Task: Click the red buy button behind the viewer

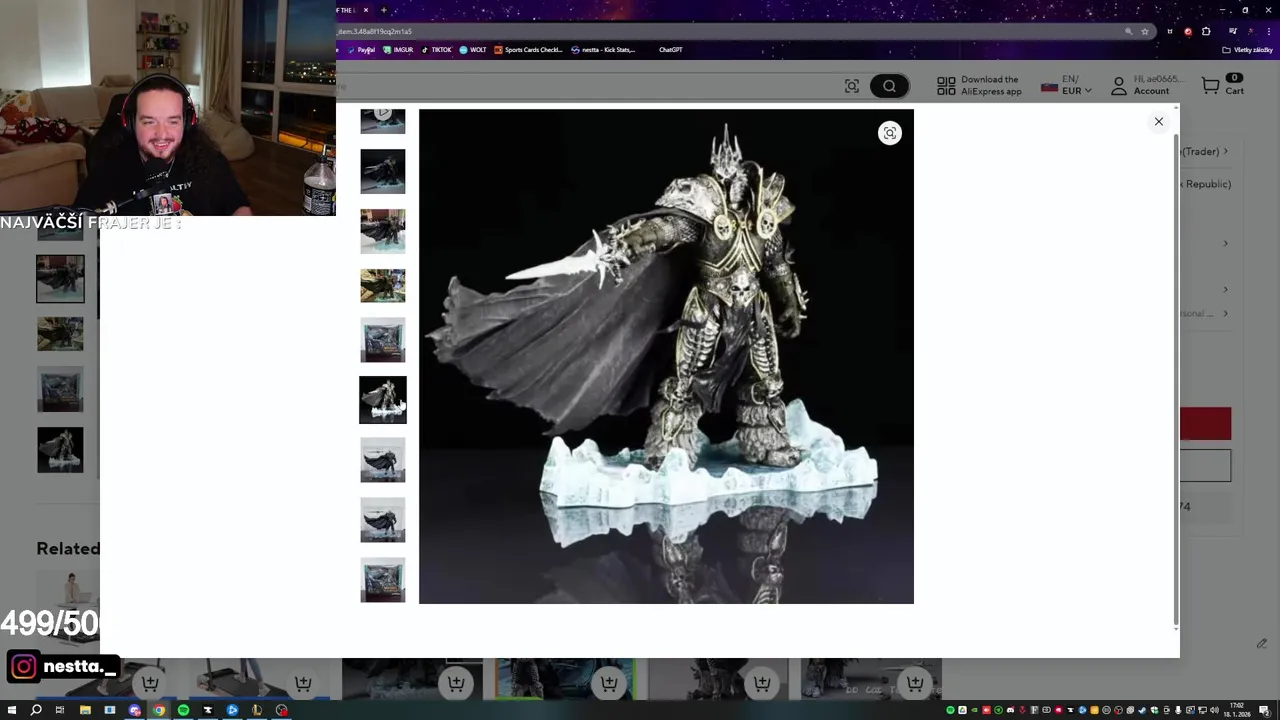Action: pos(1205,424)
